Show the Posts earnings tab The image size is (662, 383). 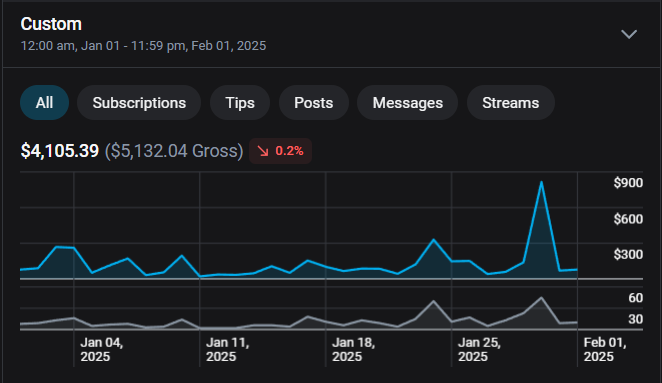pos(314,103)
